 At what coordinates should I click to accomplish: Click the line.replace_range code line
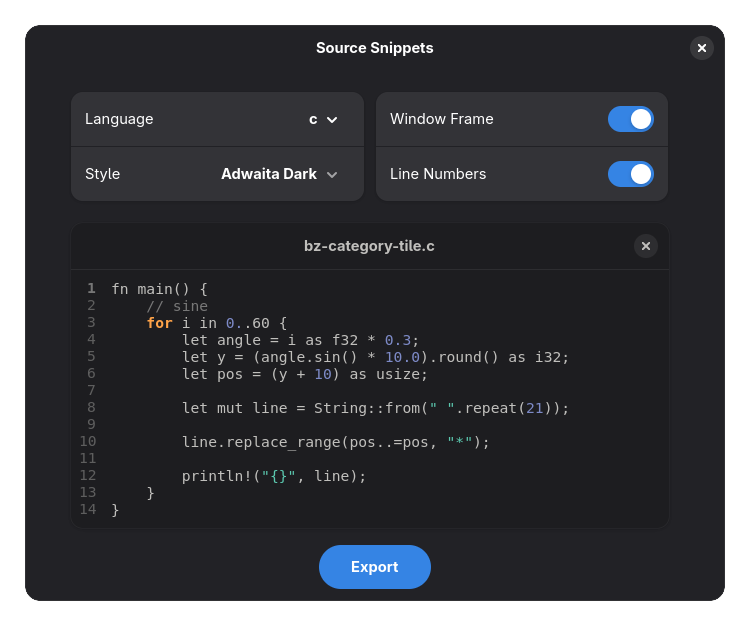tap(336, 442)
